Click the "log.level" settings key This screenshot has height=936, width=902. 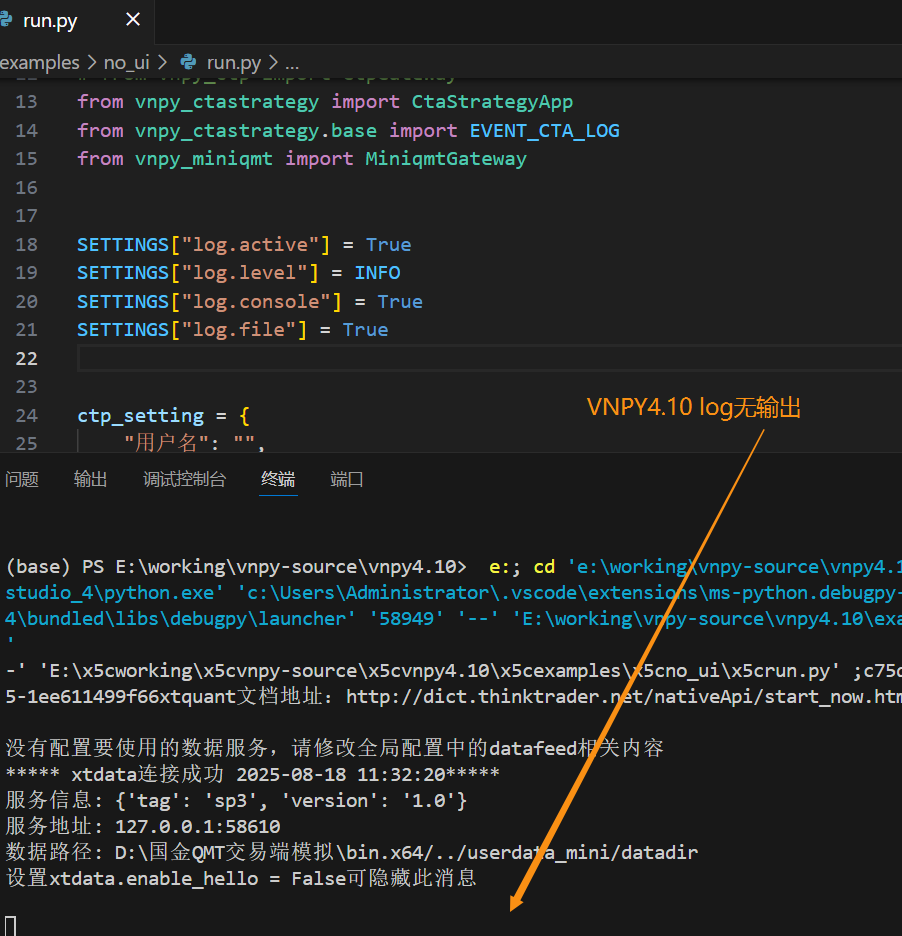point(244,273)
